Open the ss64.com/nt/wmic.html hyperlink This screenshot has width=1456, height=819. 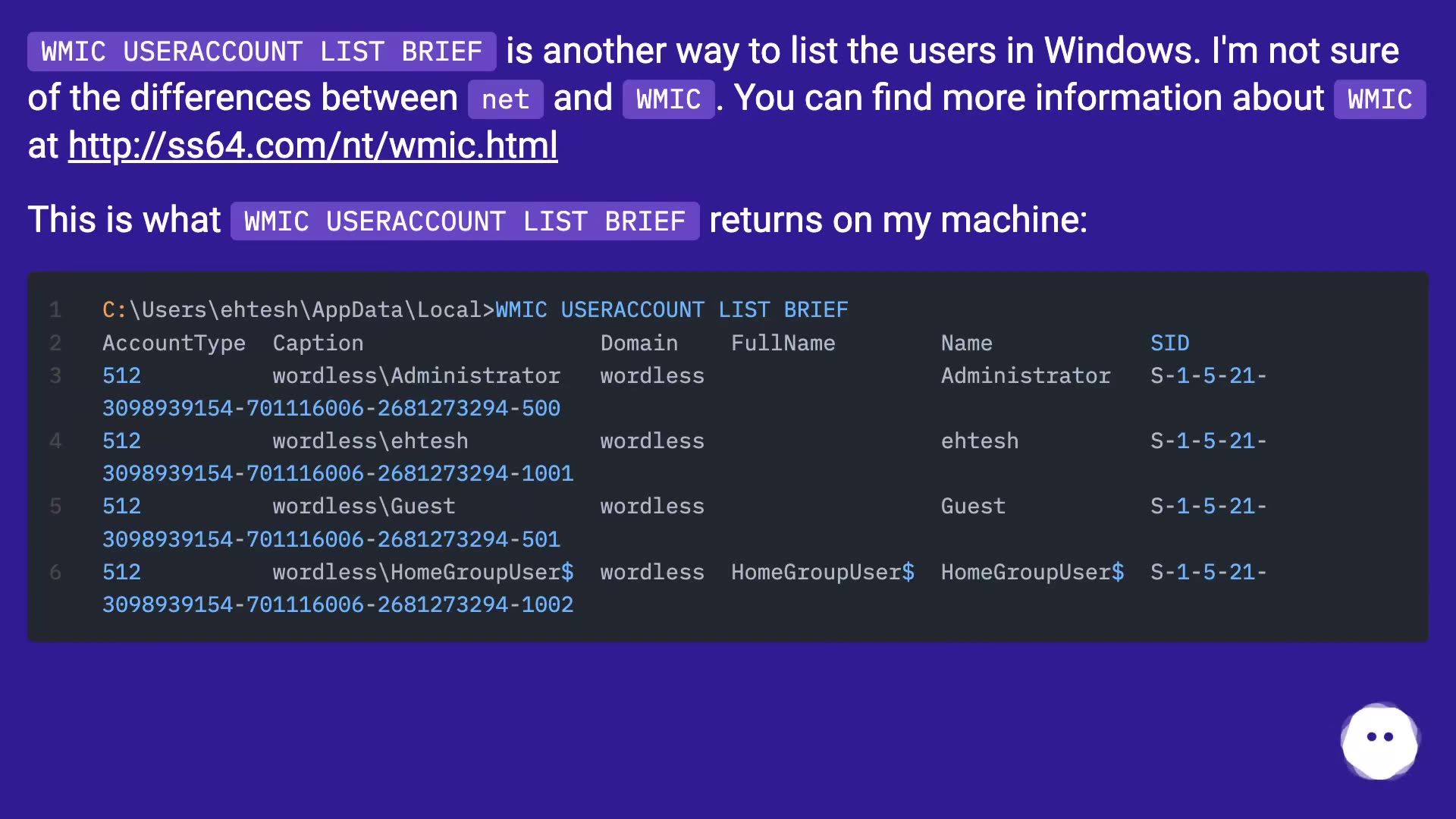(311, 146)
